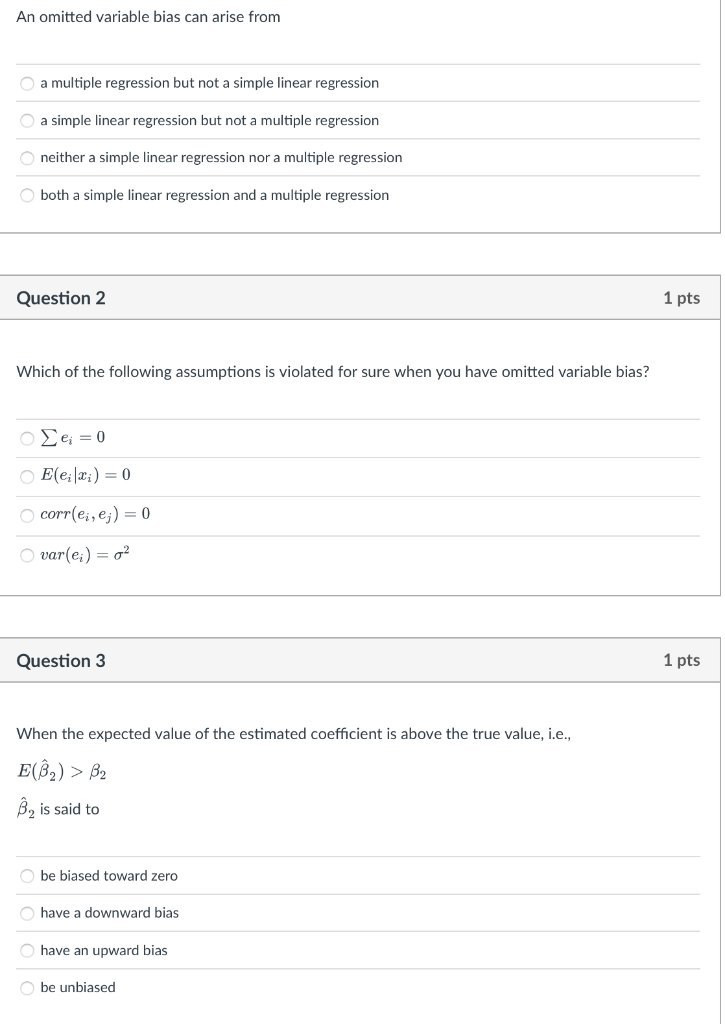
Task: Select the answer "E(e_i|x_i) = 0"
Action: [27, 476]
